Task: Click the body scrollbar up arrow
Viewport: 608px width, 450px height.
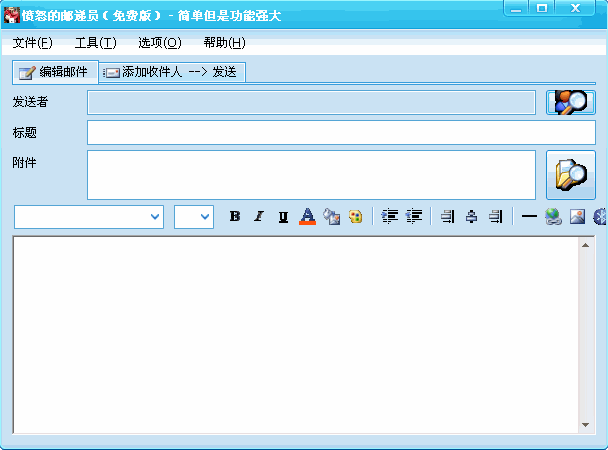Action: (x=586, y=245)
